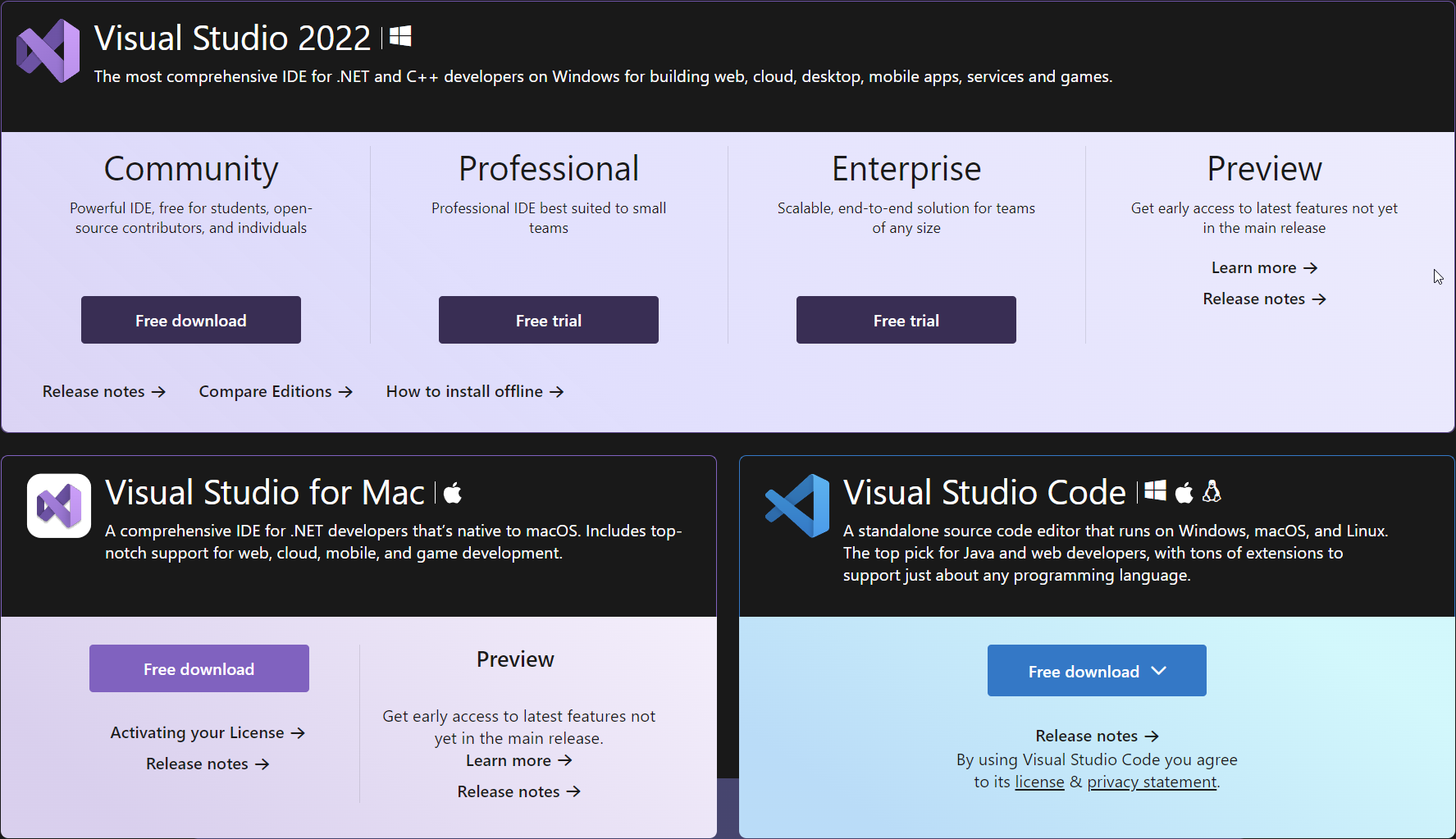The height and width of the screenshot is (839, 1456).
Task: Click the Apple icon beside Visual Studio for Mac
Action: pyautogui.click(x=453, y=492)
